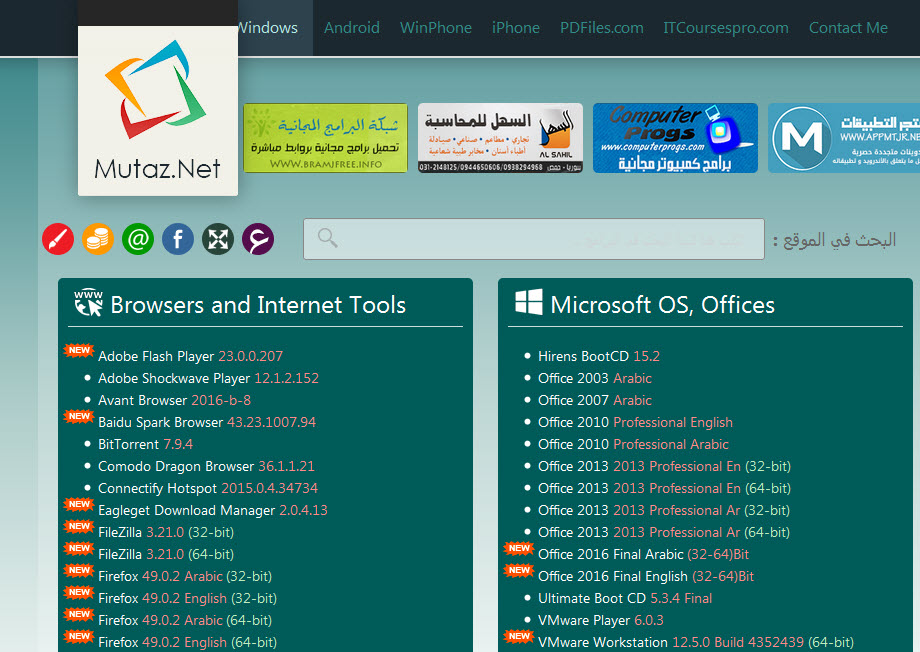920x652 pixels.
Task: Open Office 2013 Professional Ar (64-bit) link
Action: 664,532
